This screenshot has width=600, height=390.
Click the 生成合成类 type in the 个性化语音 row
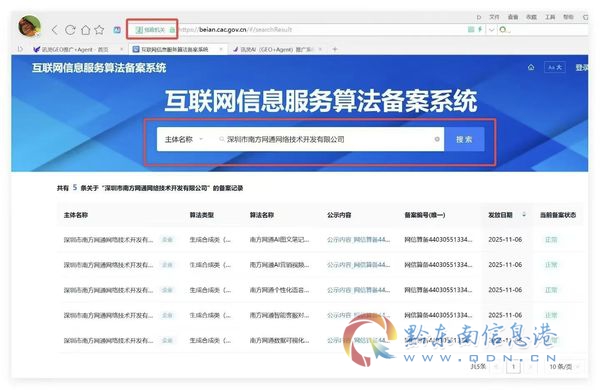(x=210, y=290)
